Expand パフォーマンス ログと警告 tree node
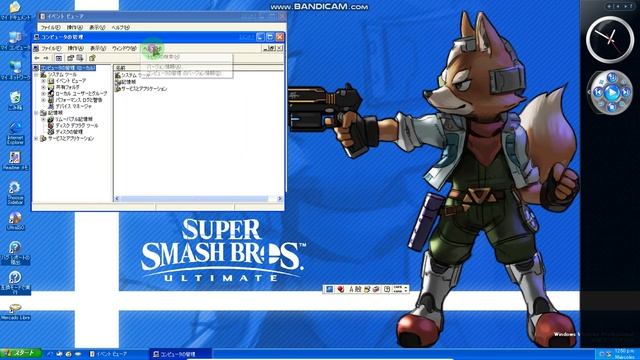Screen dimensions: 640x360 43,100
